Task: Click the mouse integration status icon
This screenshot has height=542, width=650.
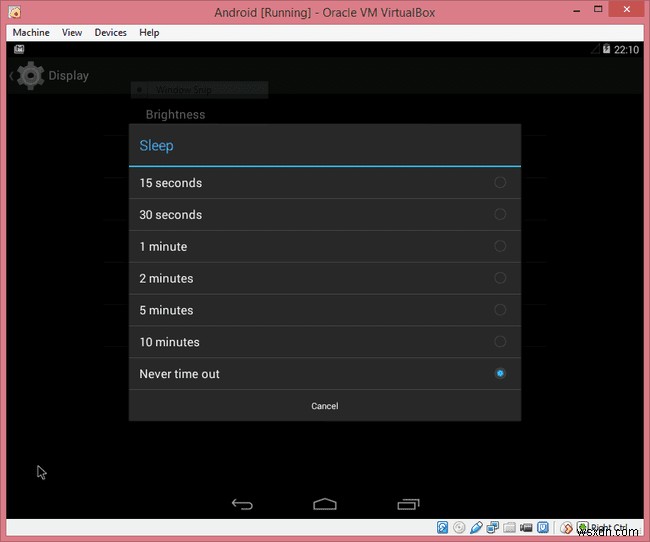Action: coord(566,528)
